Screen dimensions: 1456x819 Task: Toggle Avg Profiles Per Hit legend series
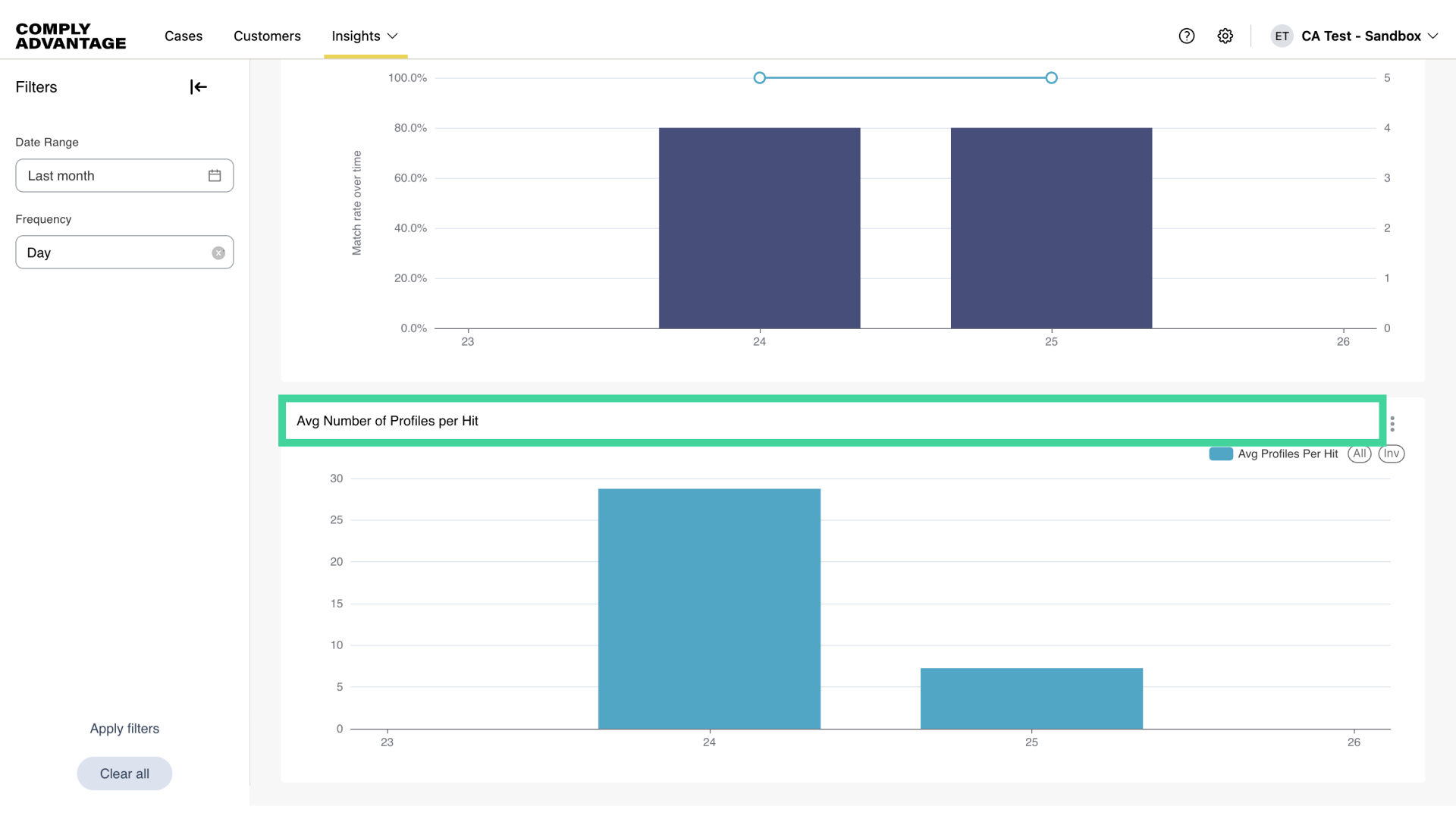click(x=1274, y=453)
